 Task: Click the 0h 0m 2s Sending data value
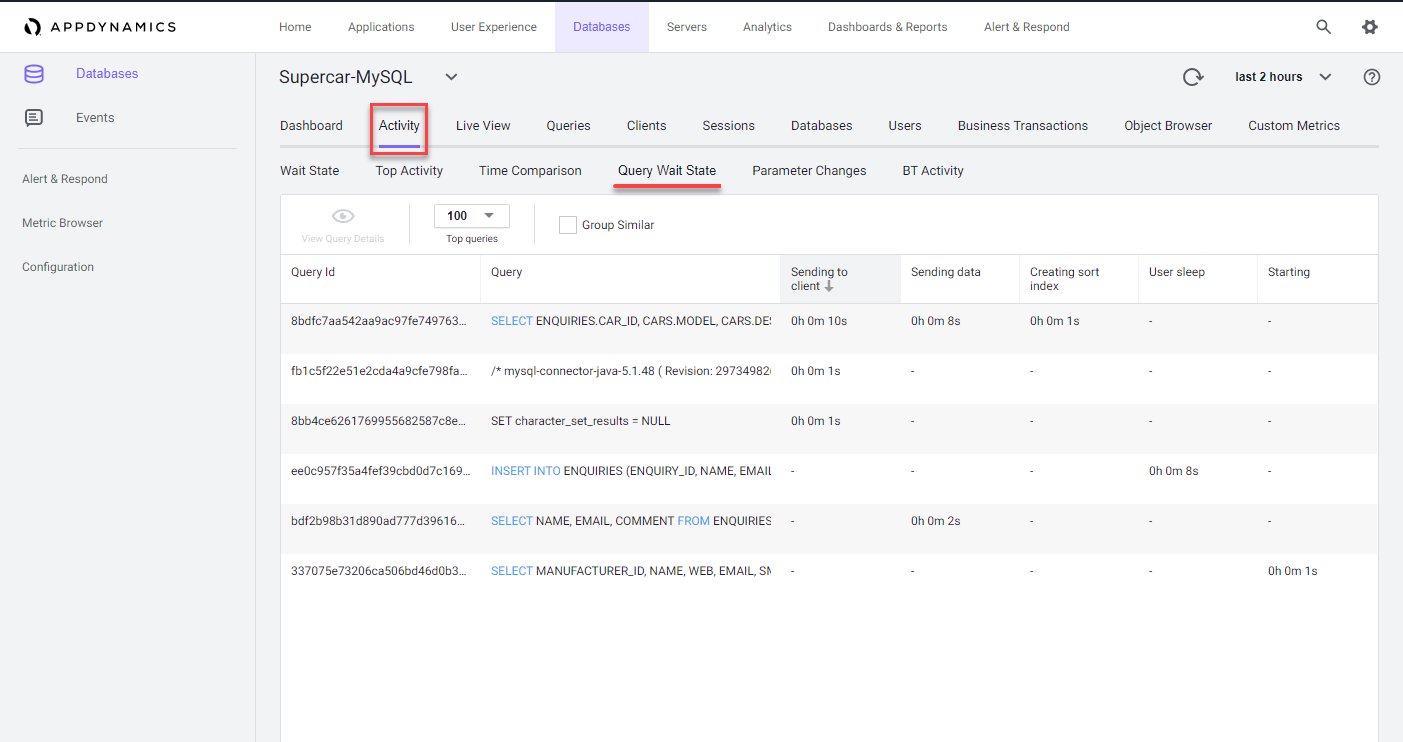click(x=936, y=521)
